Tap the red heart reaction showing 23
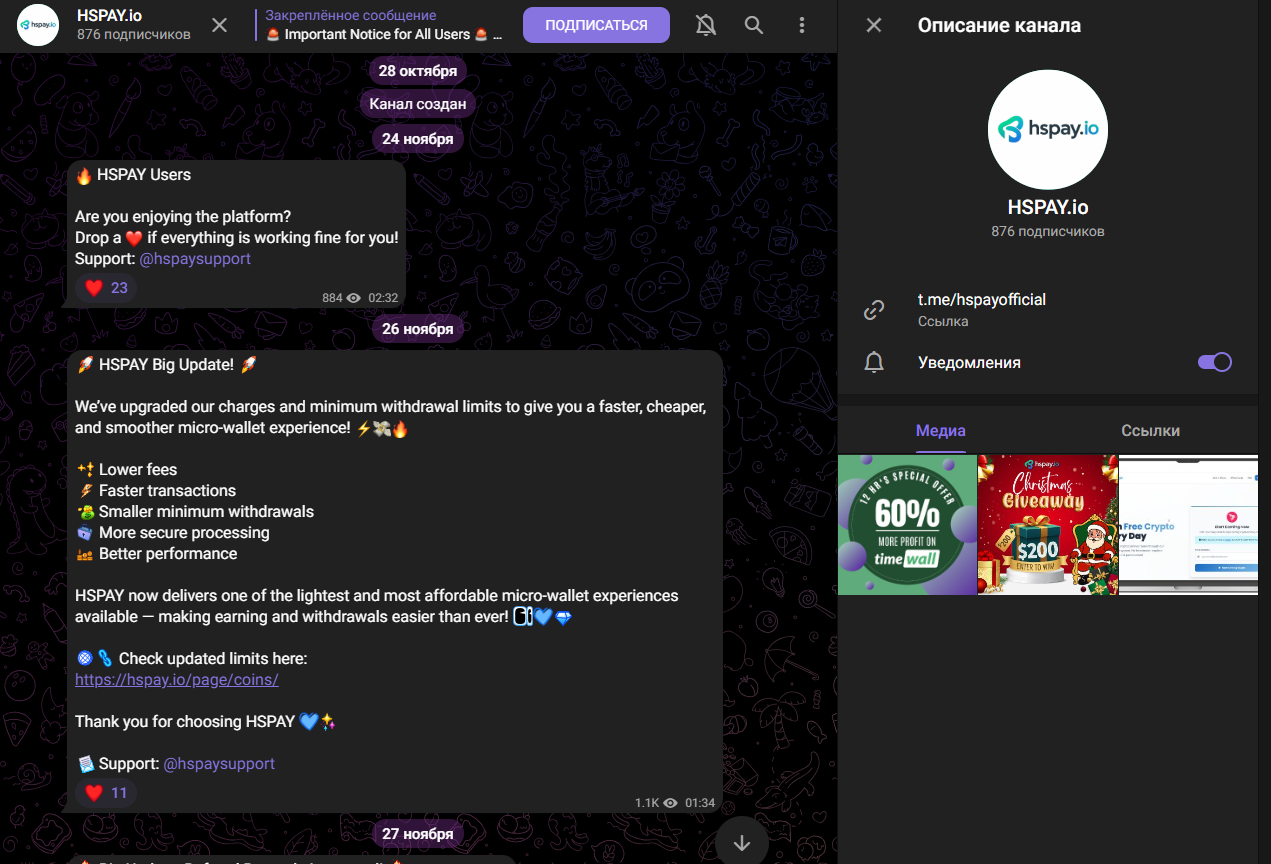 click(105, 287)
